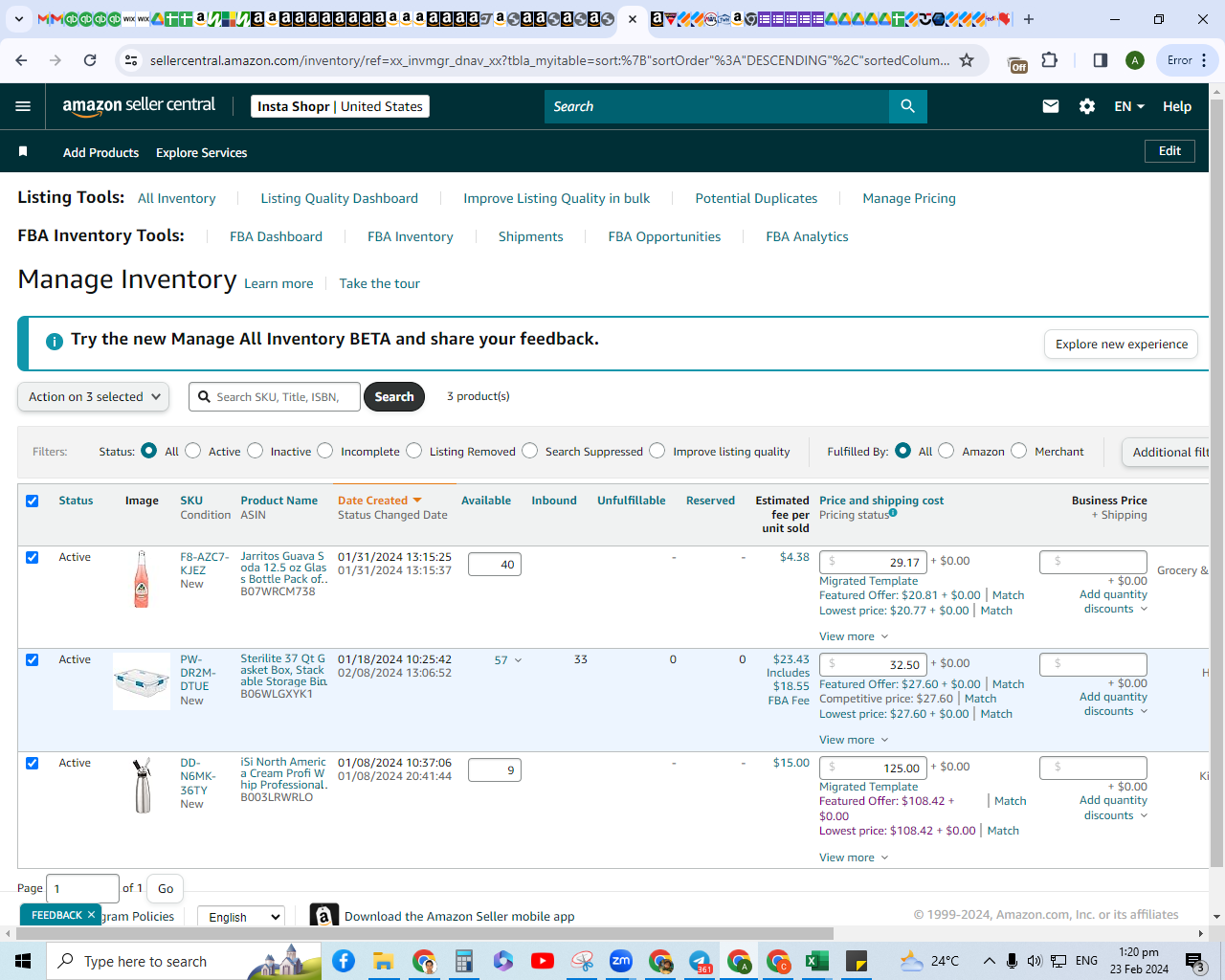Open the settings gear icon
The image size is (1225, 980).
(1087, 106)
